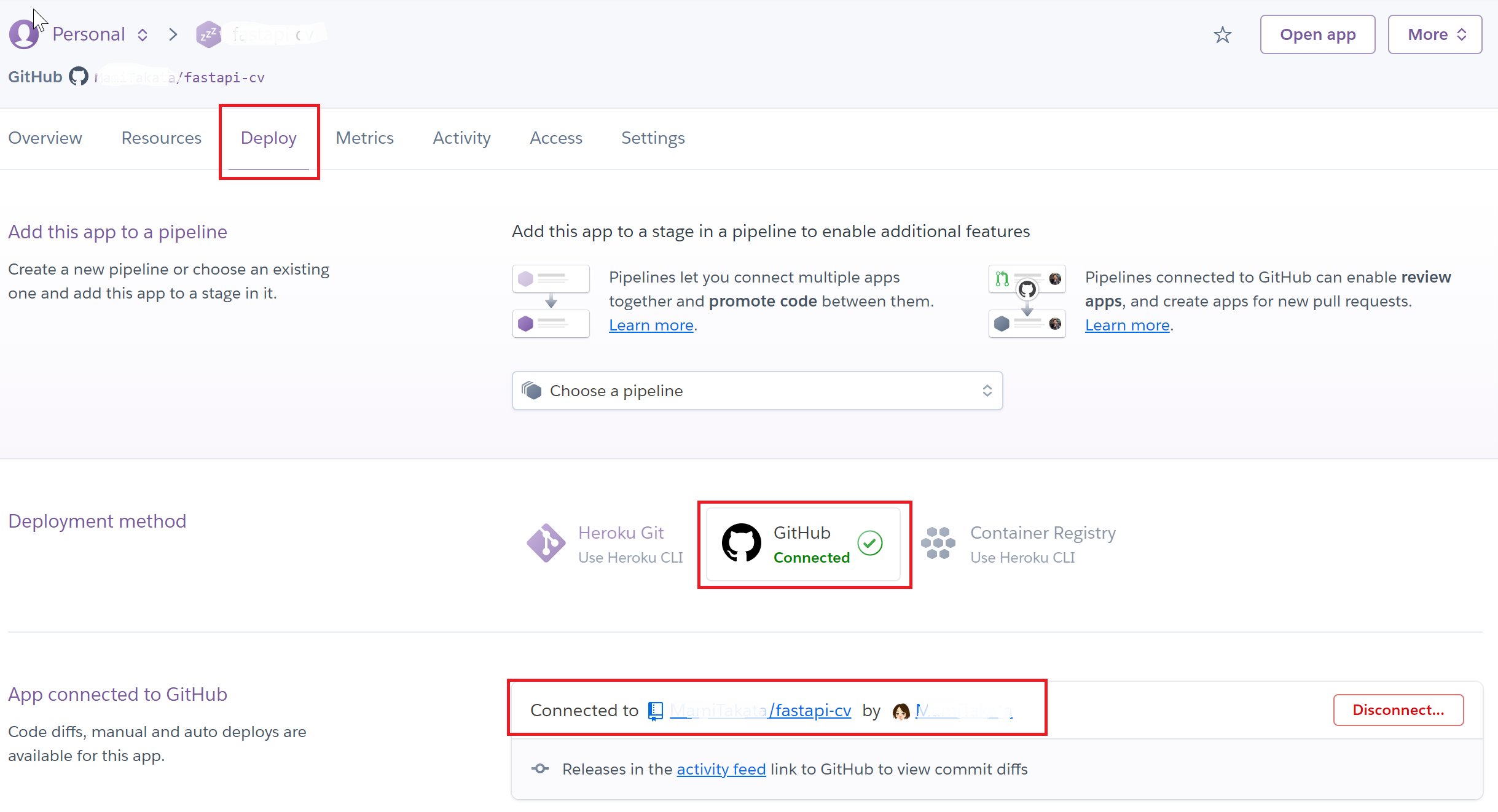Expand the Personal account switcher
The height and width of the screenshot is (812, 1498).
(100, 34)
